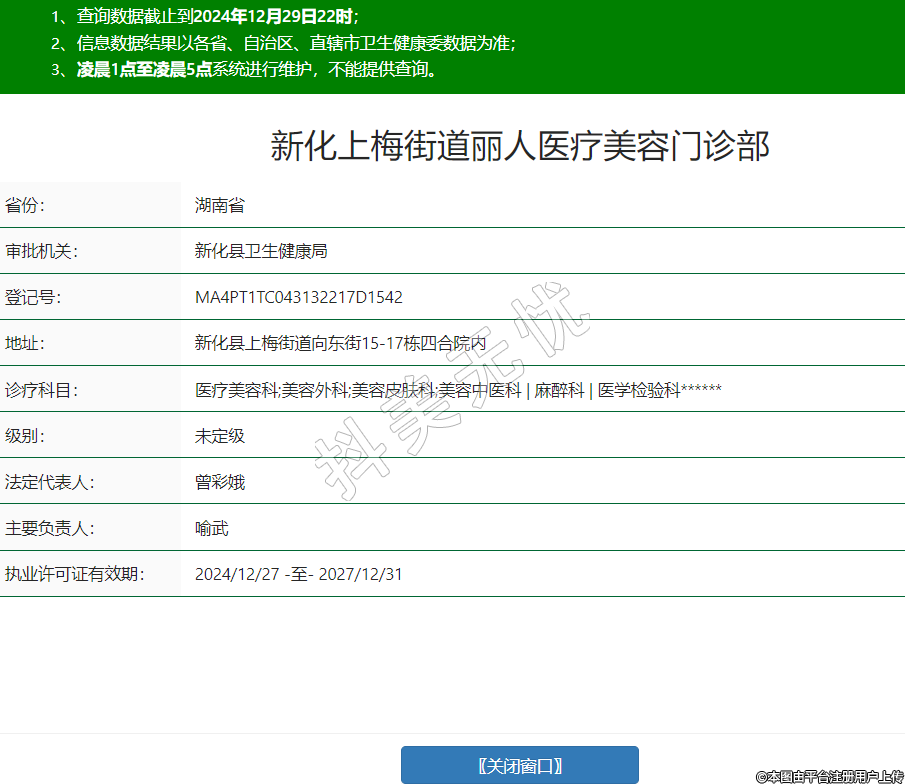This screenshot has height=784, width=905.
Task: Click the address value on 向东街15-17栋
Action: (340, 344)
